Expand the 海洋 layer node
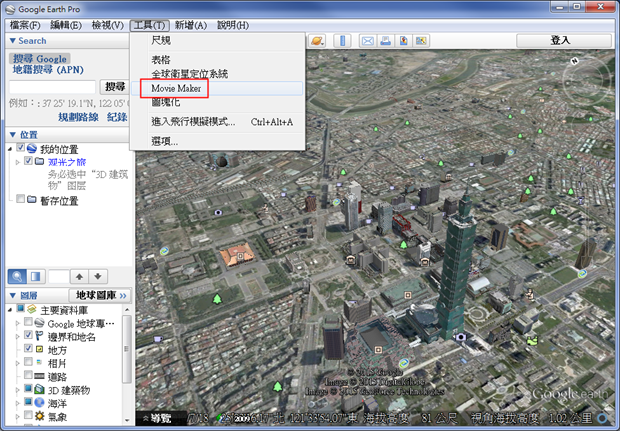 coord(17,403)
